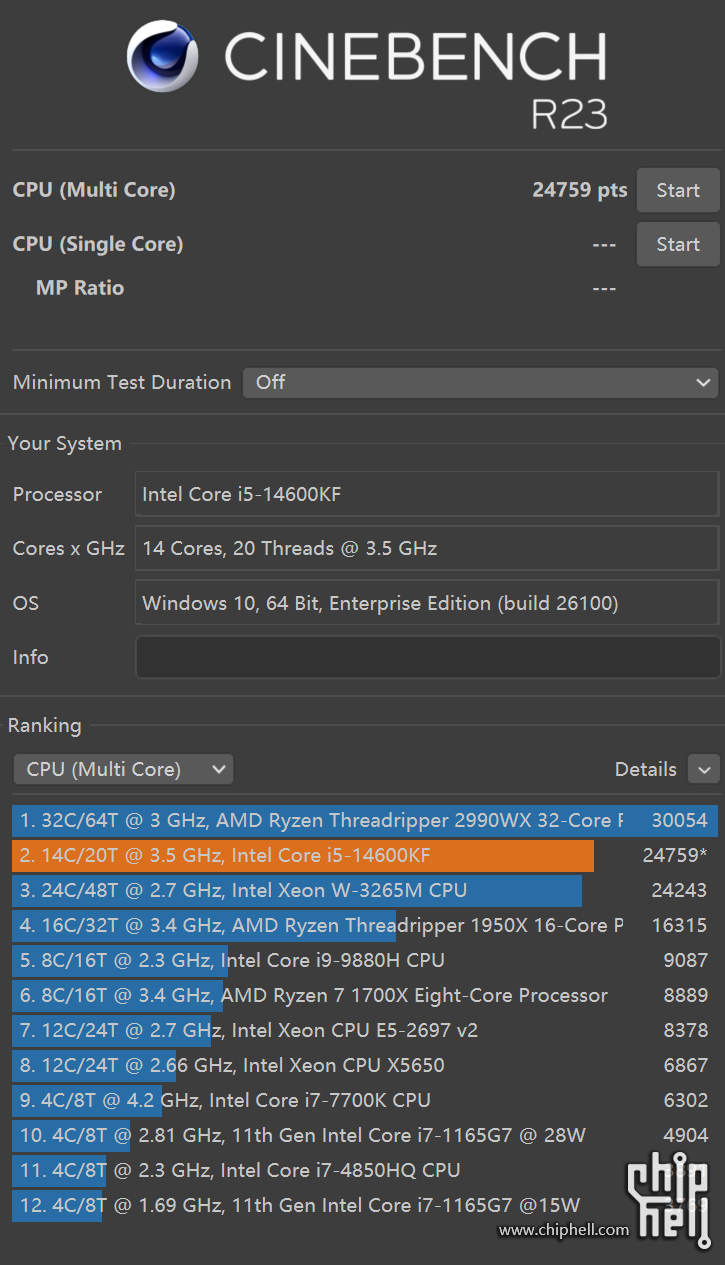Click the OS field Windows 10 Enterprise
Viewport: 725px width, 1265px height.
click(x=428, y=603)
